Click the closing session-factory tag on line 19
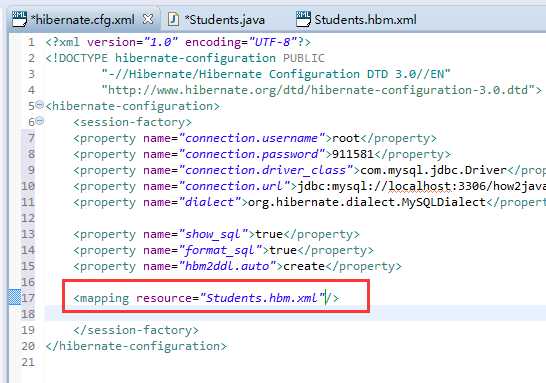The width and height of the screenshot is (546, 383). click(136, 330)
